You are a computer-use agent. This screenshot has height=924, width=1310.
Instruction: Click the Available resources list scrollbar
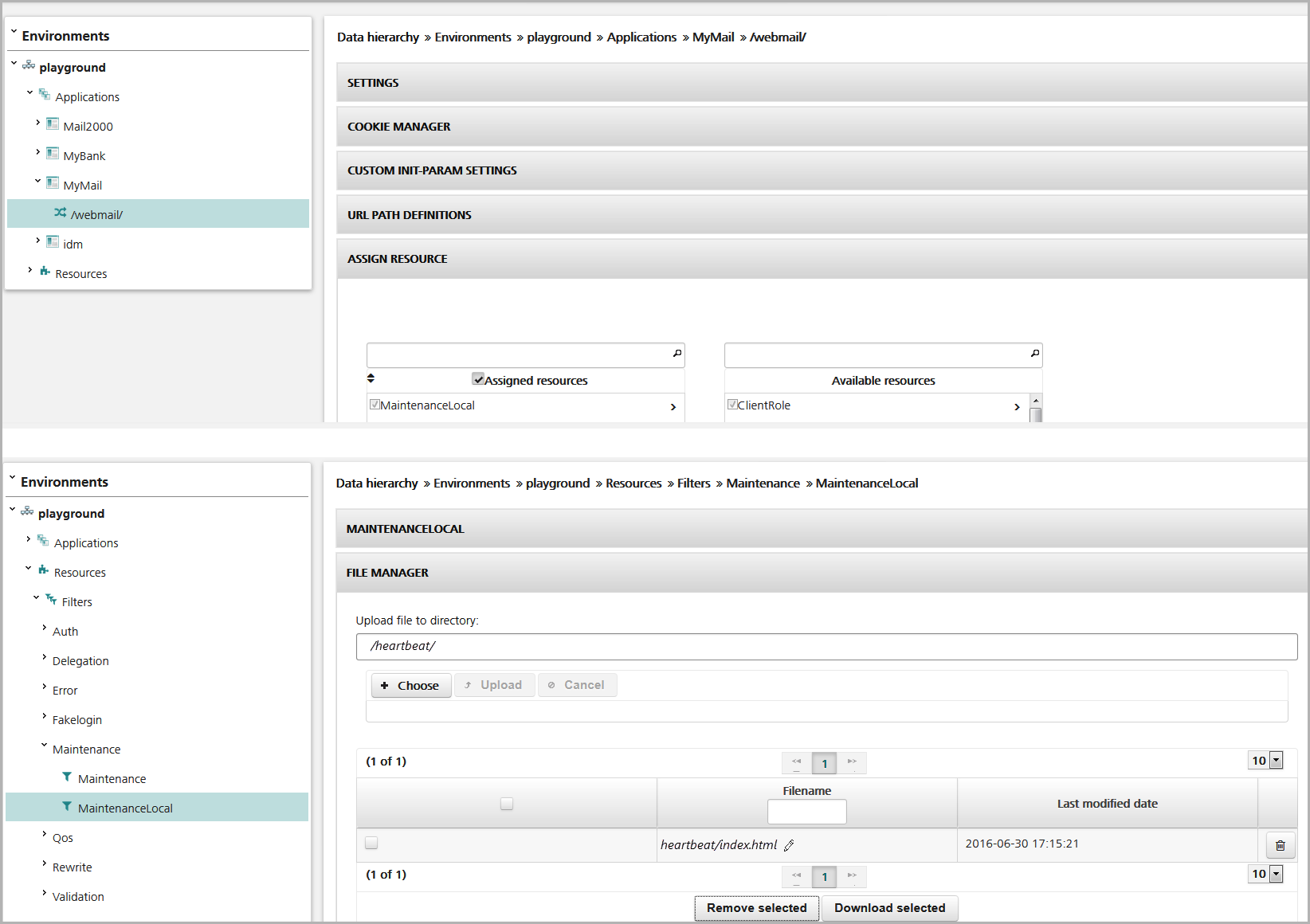pyautogui.click(x=1036, y=408)
